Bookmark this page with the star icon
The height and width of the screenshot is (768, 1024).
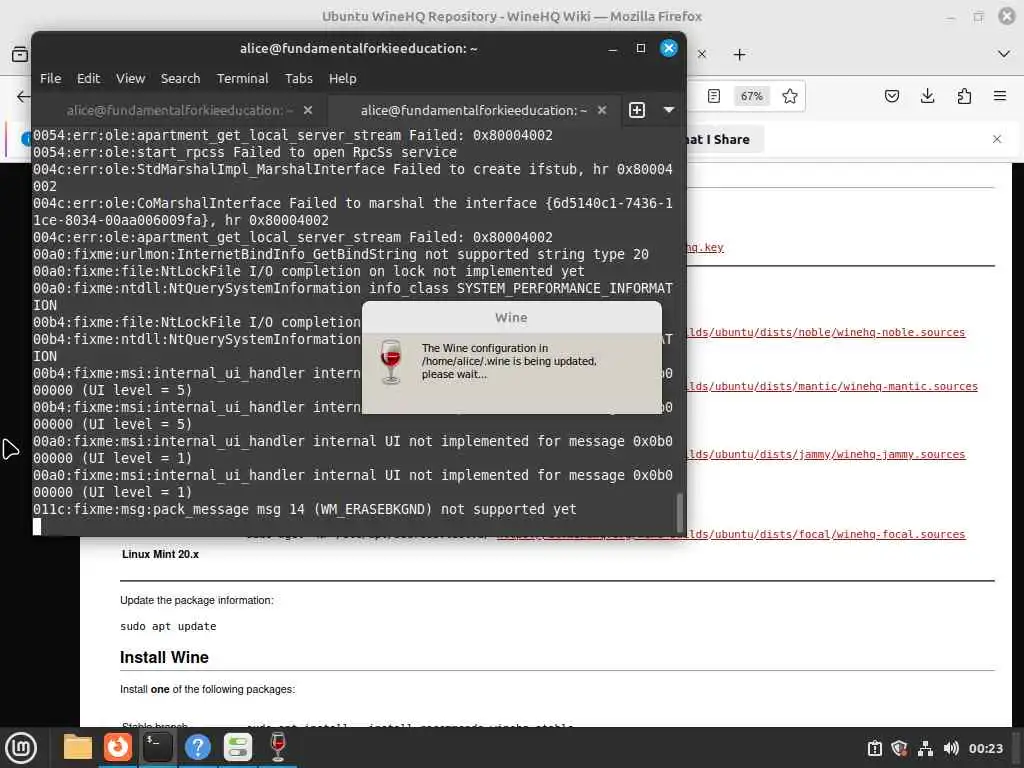(x=790, y=96)
